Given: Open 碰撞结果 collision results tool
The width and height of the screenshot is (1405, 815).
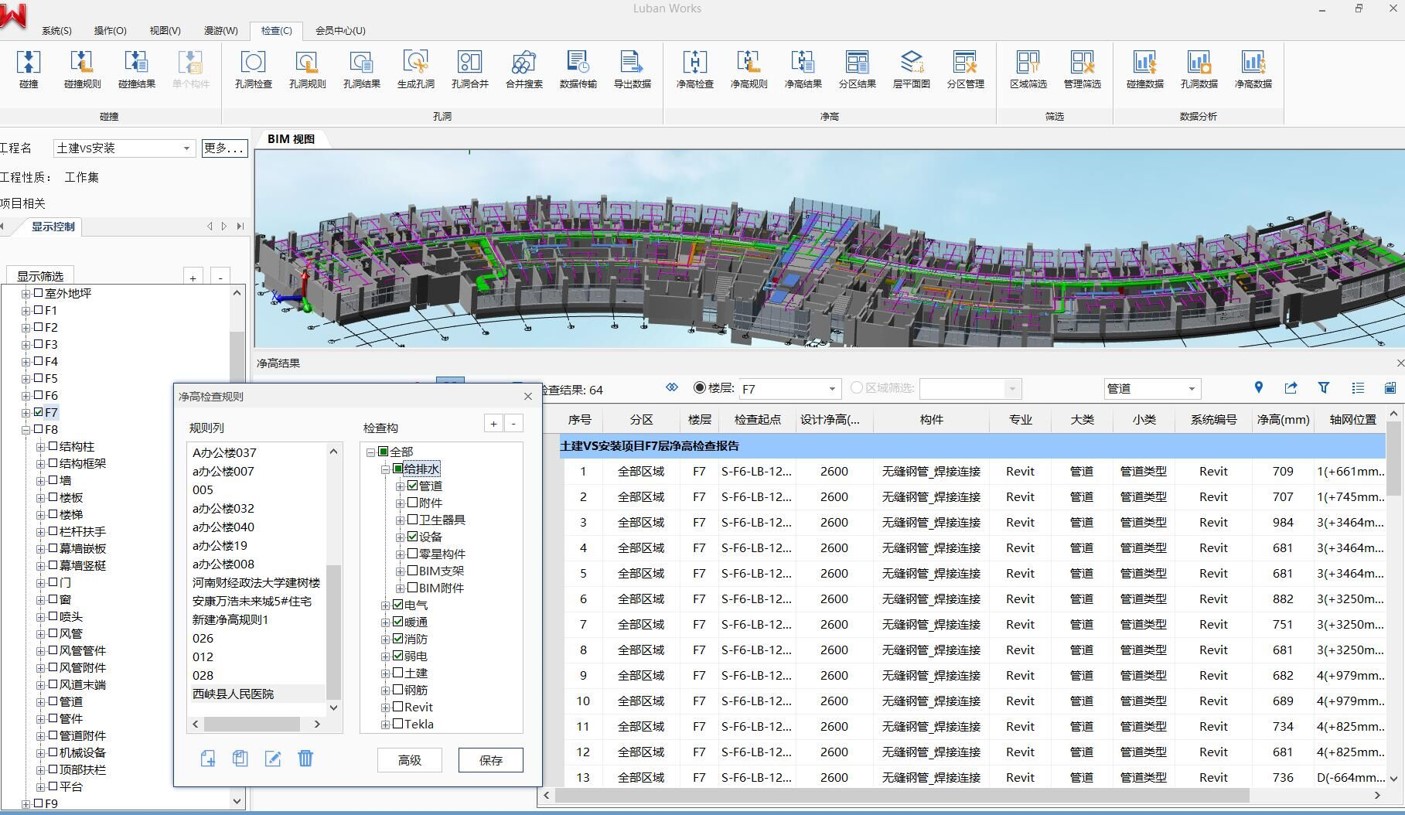Looking at the screenshot, I should (136, 69).
